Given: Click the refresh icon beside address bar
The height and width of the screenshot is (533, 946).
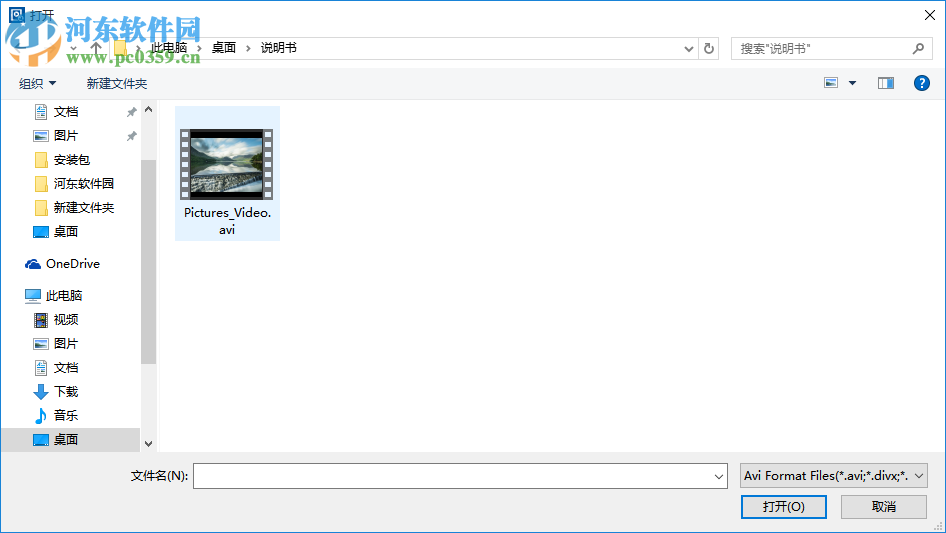Looking at the screenshot, I should [x=709, y=48].
